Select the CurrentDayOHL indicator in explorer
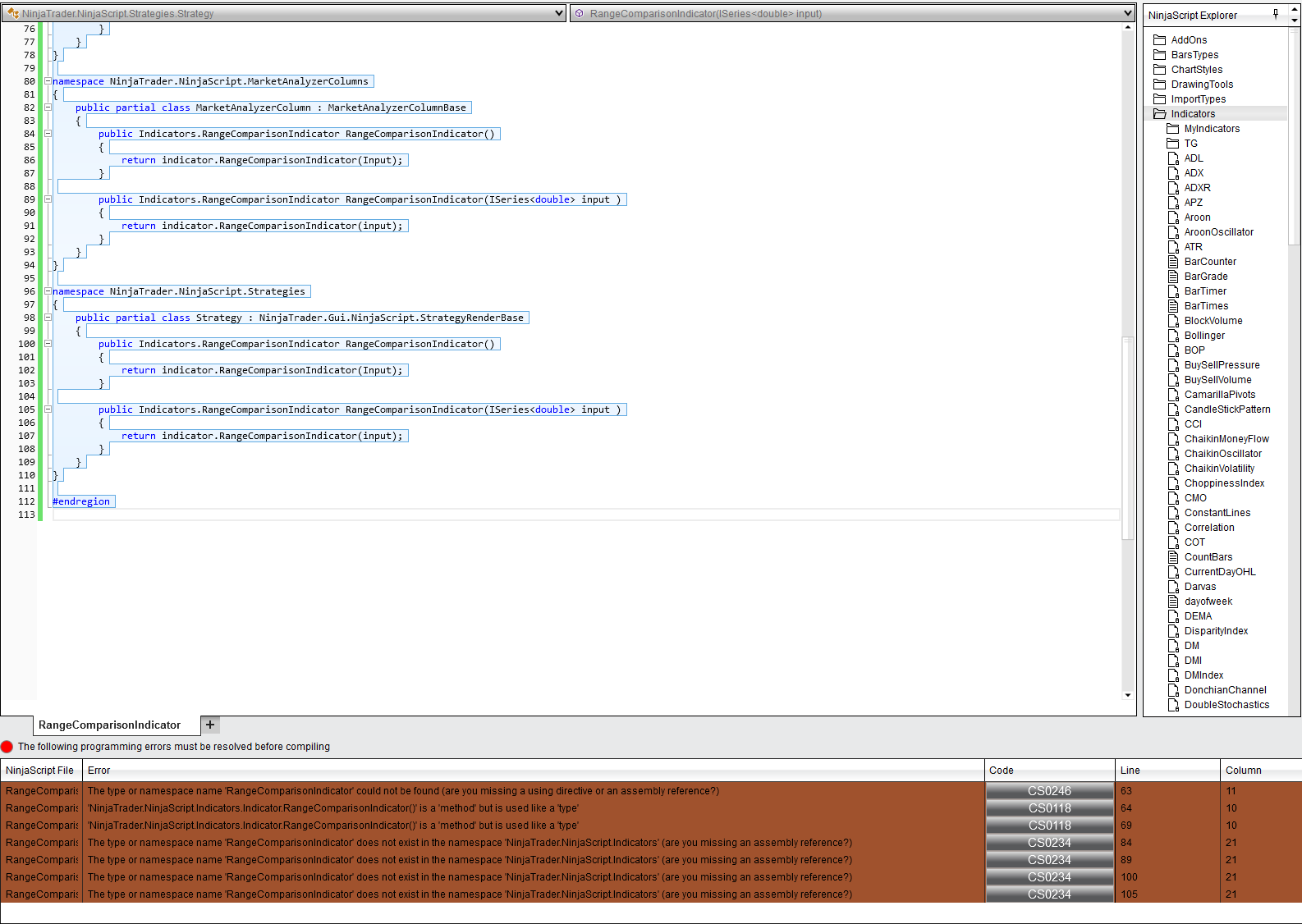Screen dimensions: 1302x924 coord(1220,572)
